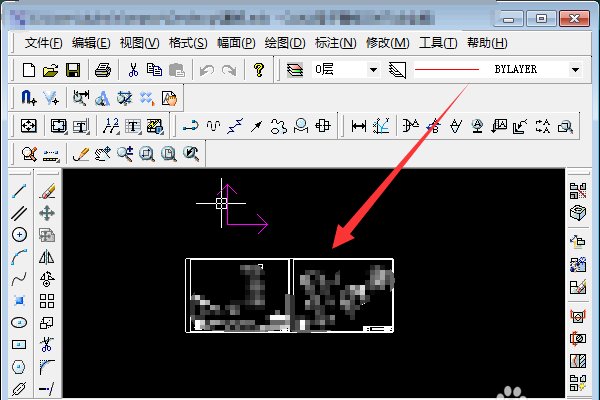Select the Ellipse drawing tool

pyautogui.click(x=19, y=322)
